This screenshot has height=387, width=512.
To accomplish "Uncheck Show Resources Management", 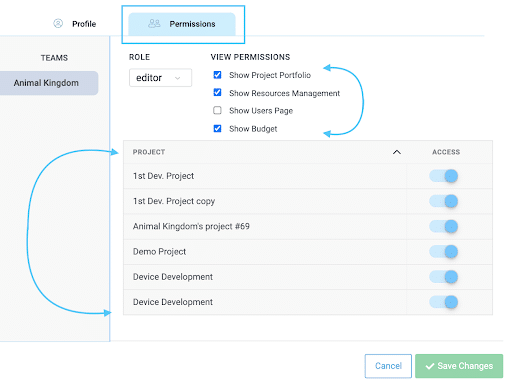I will [x=217, y=92].
